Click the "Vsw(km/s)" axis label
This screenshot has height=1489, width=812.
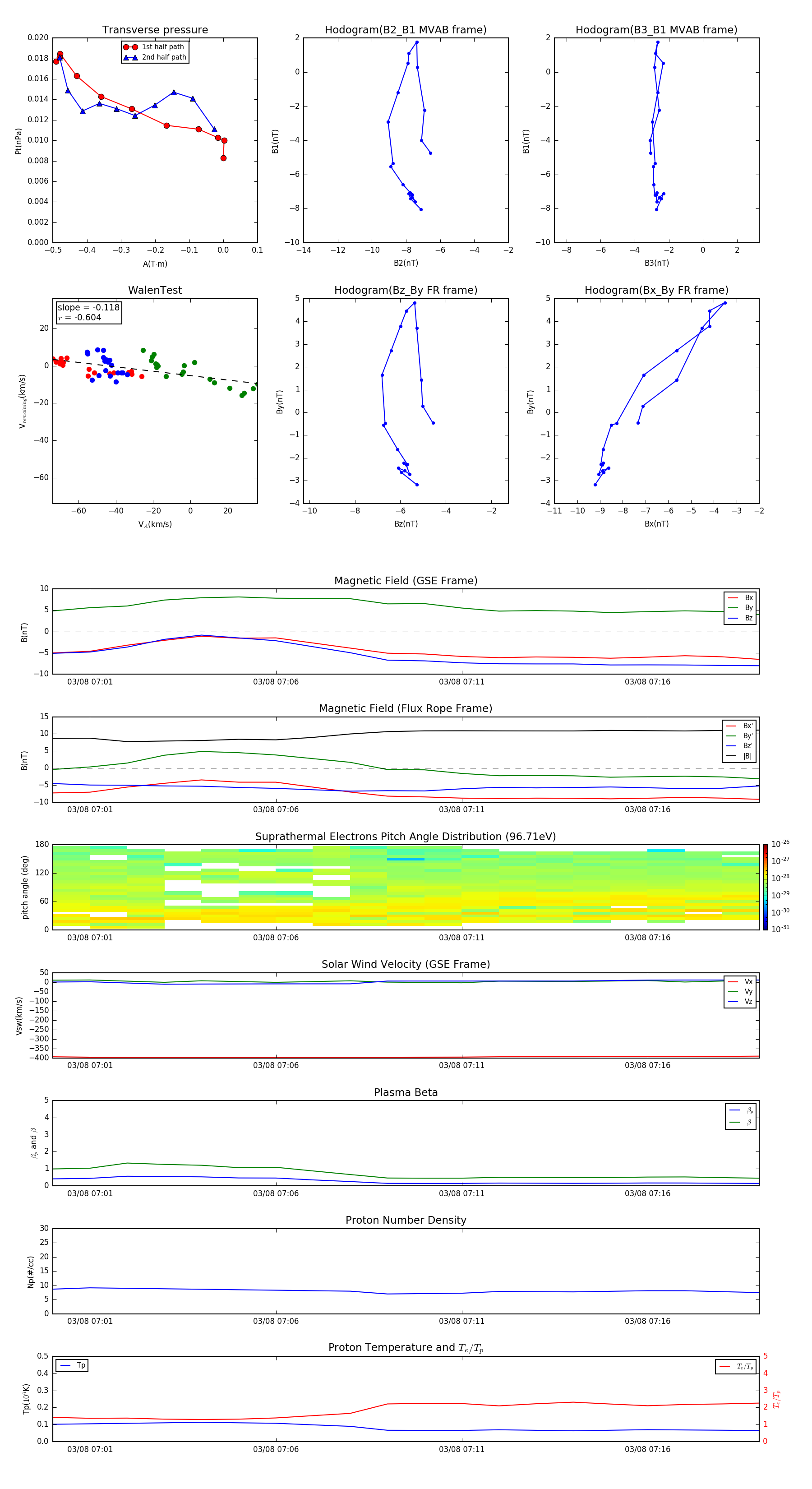pos(19,1016)
